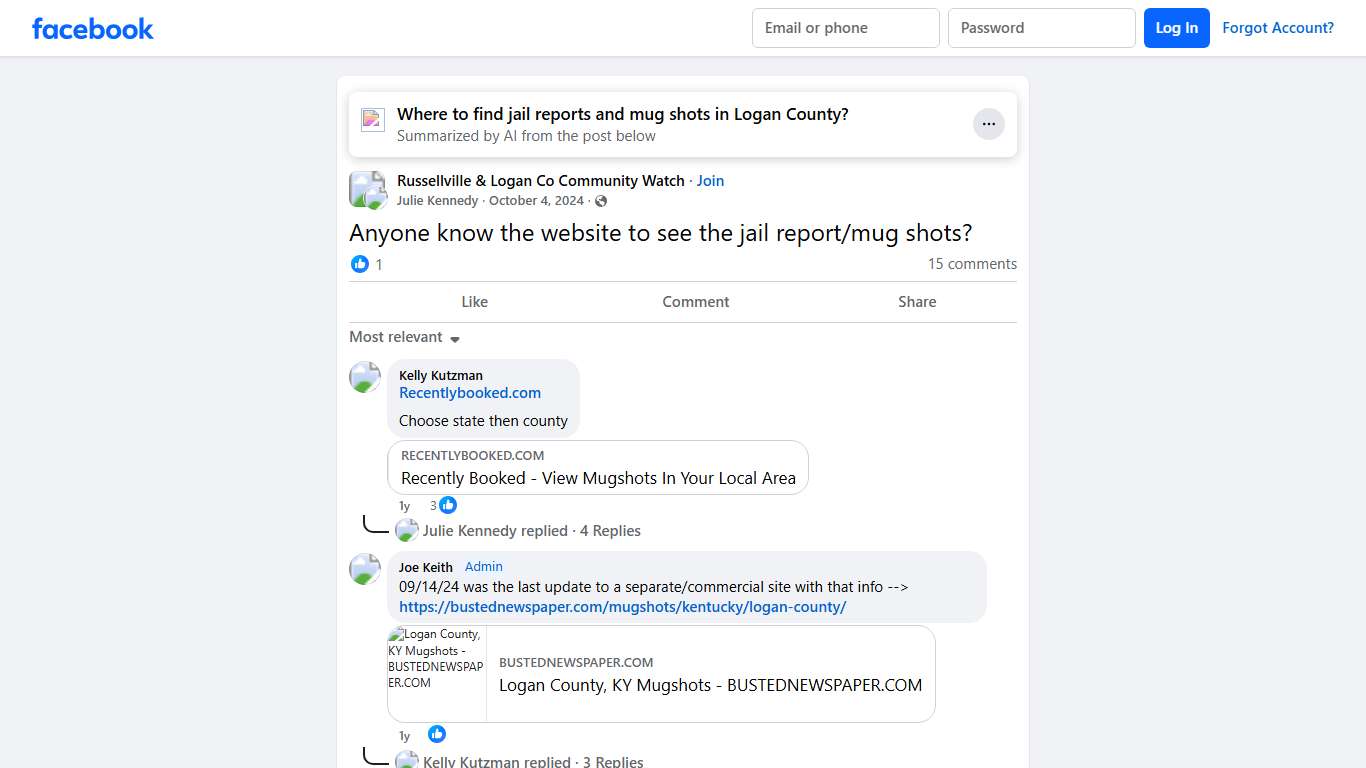Open the bustednewspaper.com mugshots URL
Screen dimensions: 1366x768
click(x=623, y=606)
